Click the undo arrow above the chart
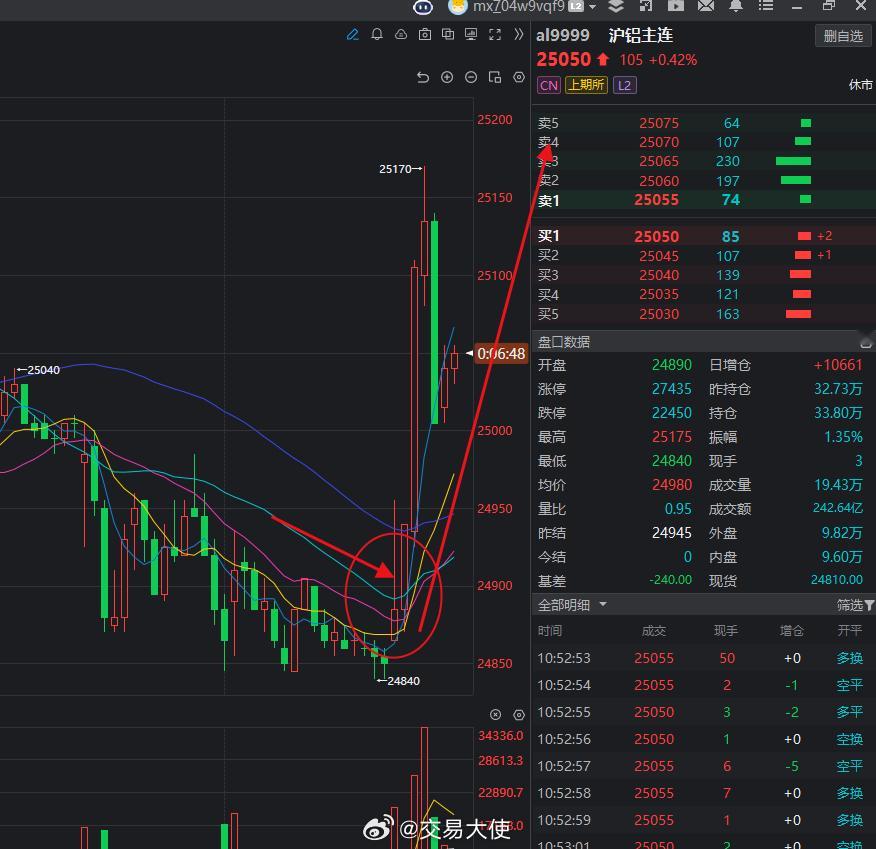876x849 pixels. tap(424, 77)
